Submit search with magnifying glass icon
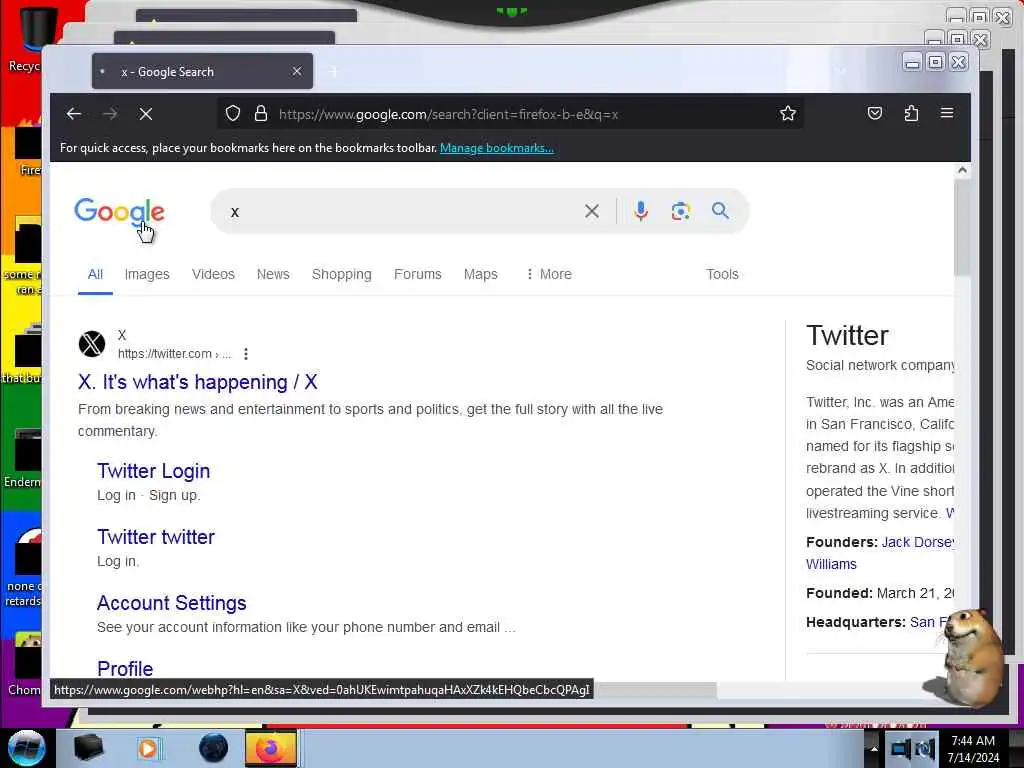Screen dimensions: 1024x768 (720, 210)
